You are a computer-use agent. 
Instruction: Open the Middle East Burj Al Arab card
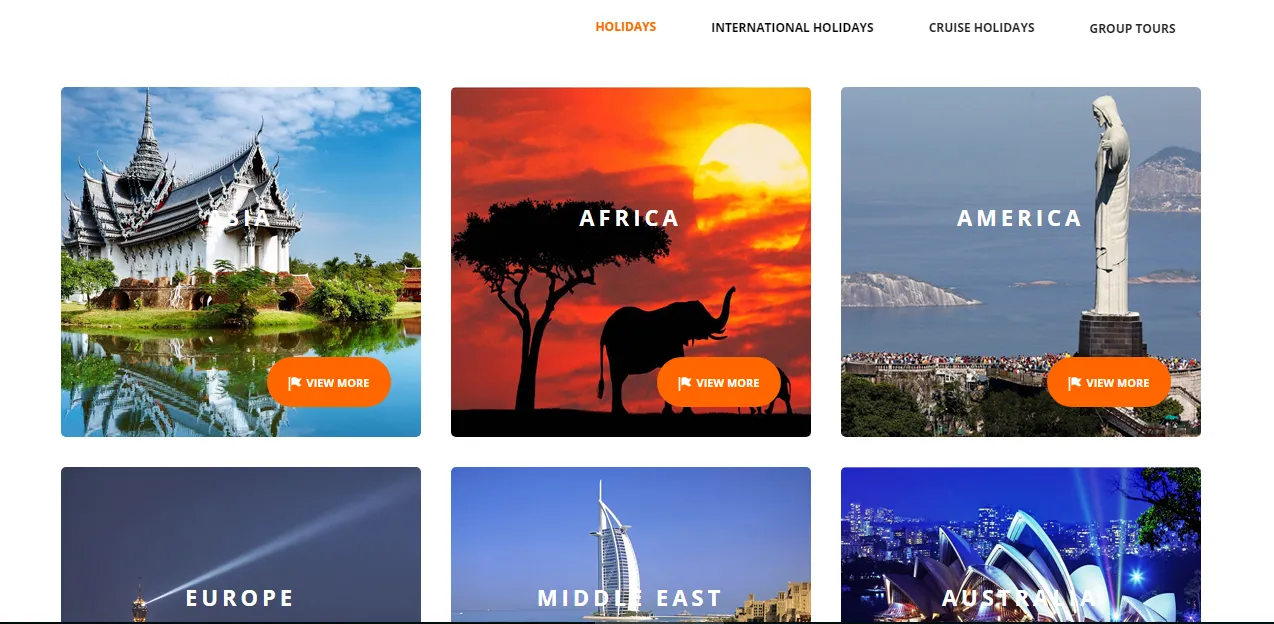(631, 545)
